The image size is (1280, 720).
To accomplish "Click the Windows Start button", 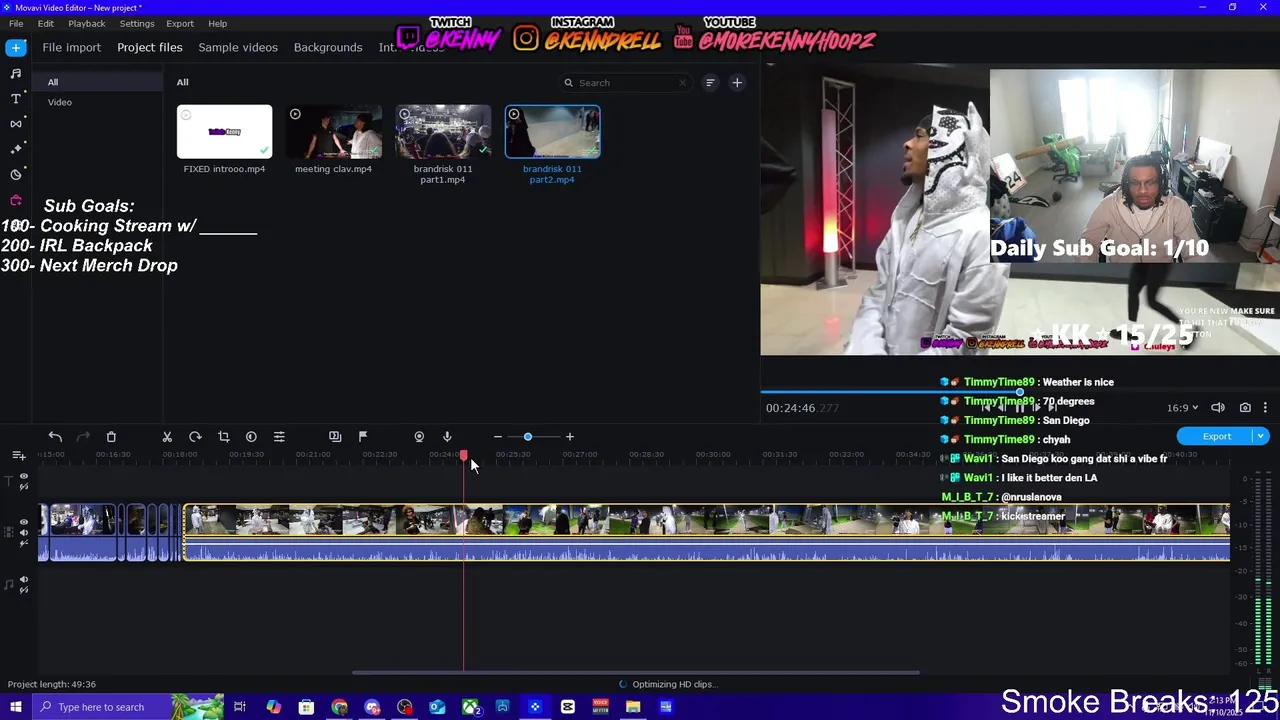I will point(15,707).
